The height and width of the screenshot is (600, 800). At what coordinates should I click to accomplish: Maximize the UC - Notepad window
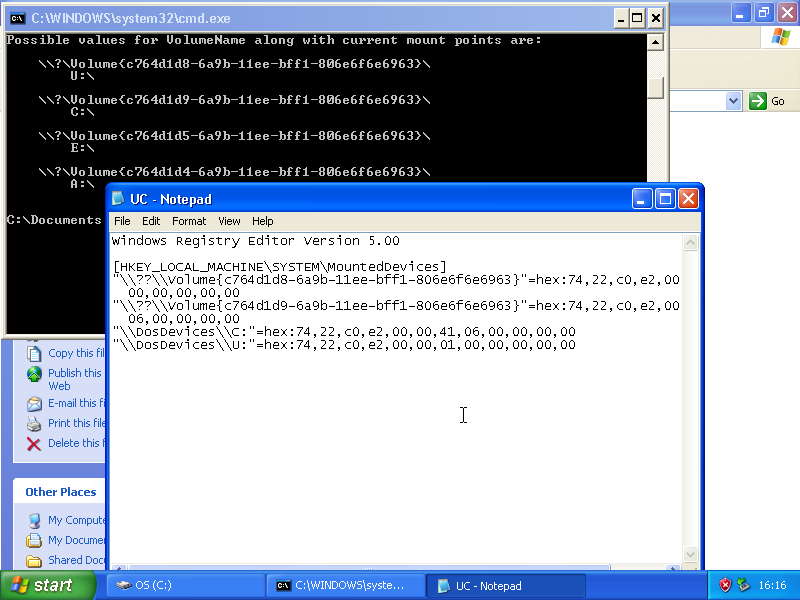[665, 198]
